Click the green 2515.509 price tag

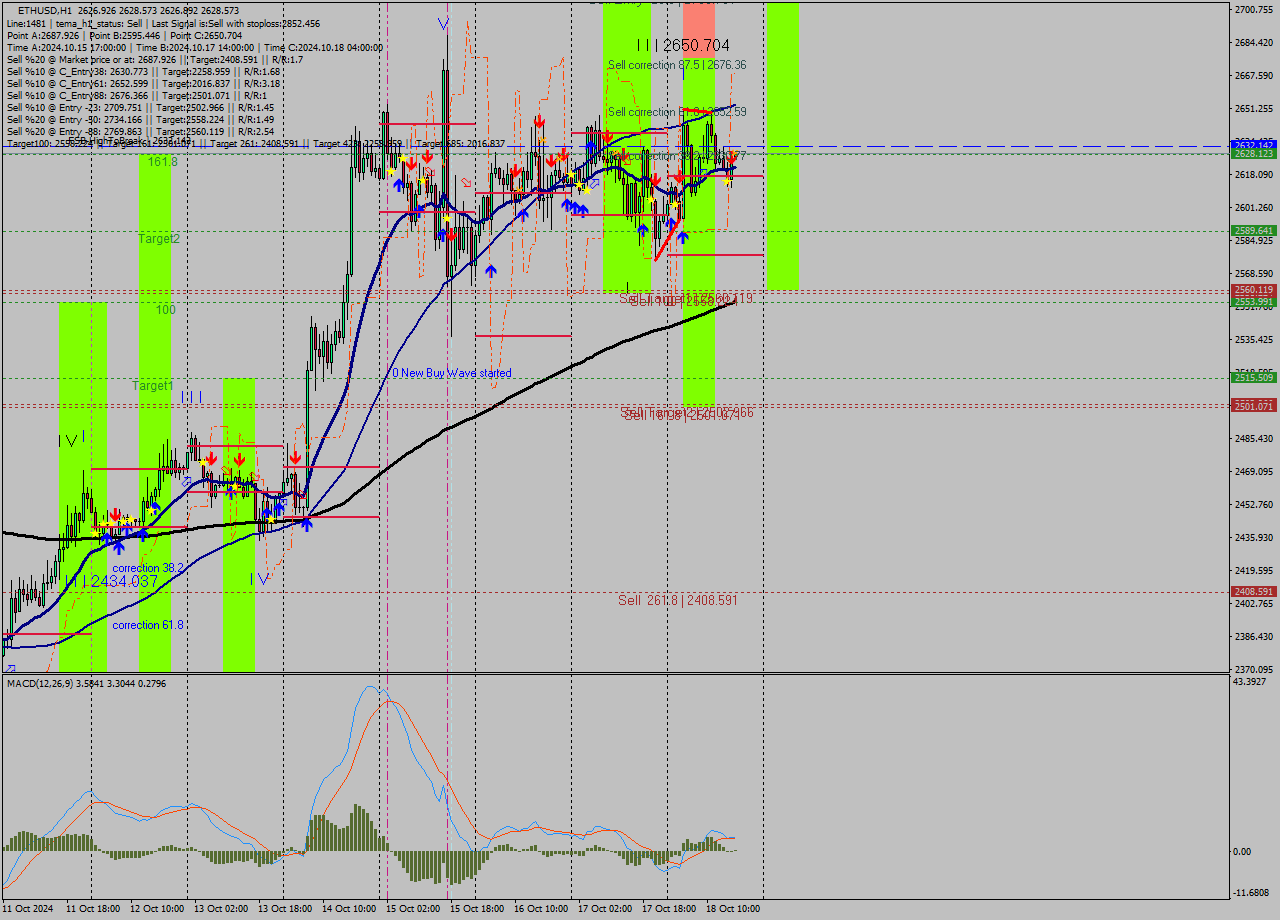[1253, 377]
